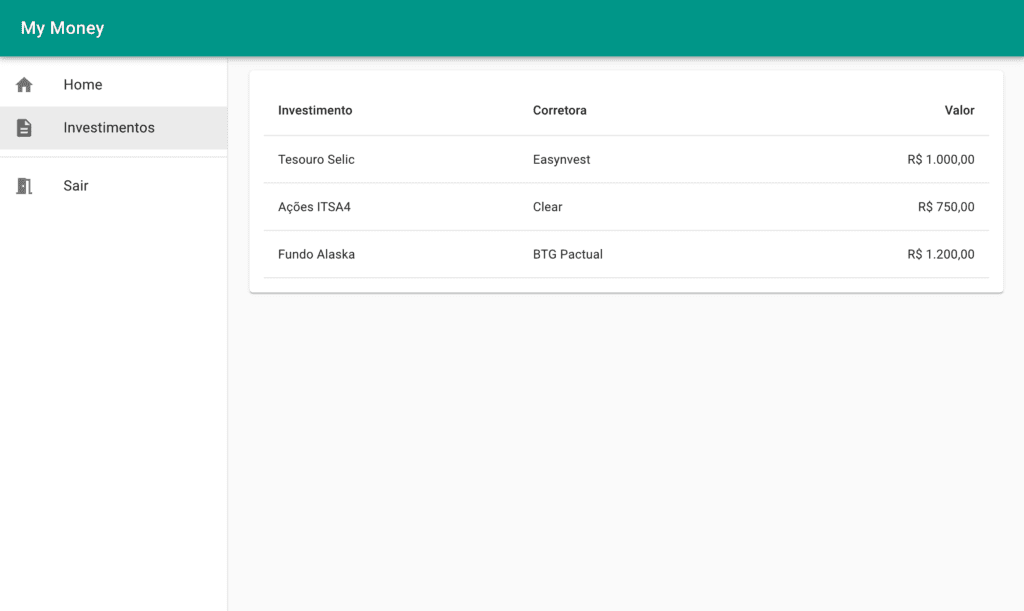Select the Clear broker cell
This screenshot has height=611, width=1024.
[547, 207]
